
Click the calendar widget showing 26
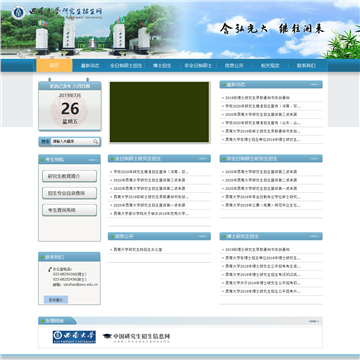(70, 106)
